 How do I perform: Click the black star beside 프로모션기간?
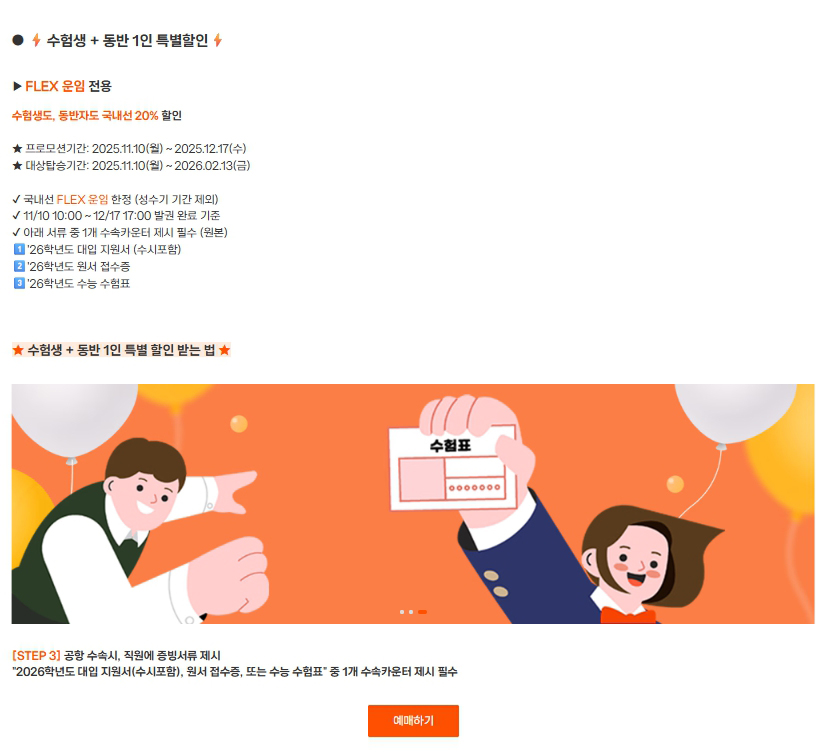point(17,149)
